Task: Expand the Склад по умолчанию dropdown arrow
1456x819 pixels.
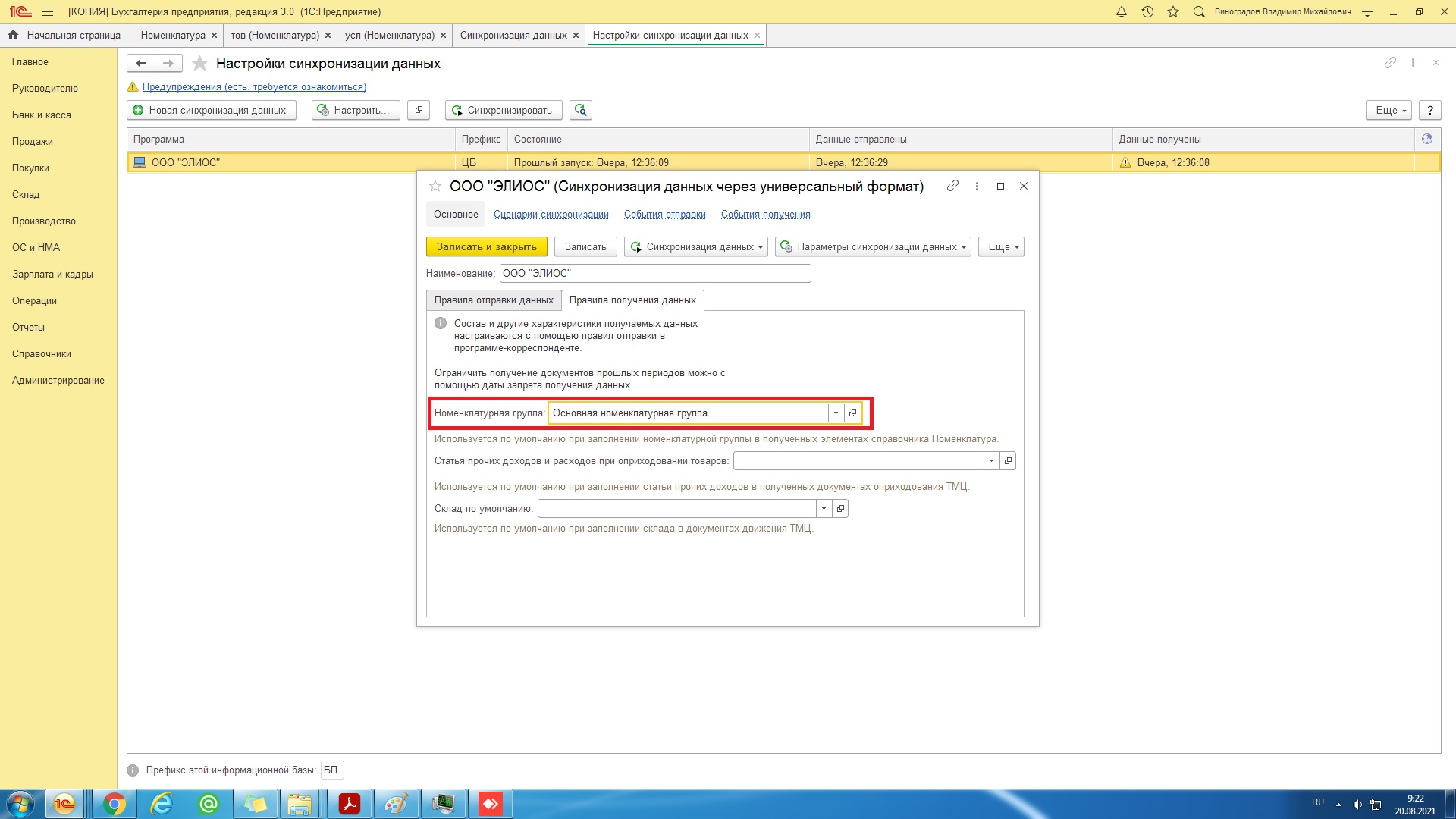Action: coord(824,508)
